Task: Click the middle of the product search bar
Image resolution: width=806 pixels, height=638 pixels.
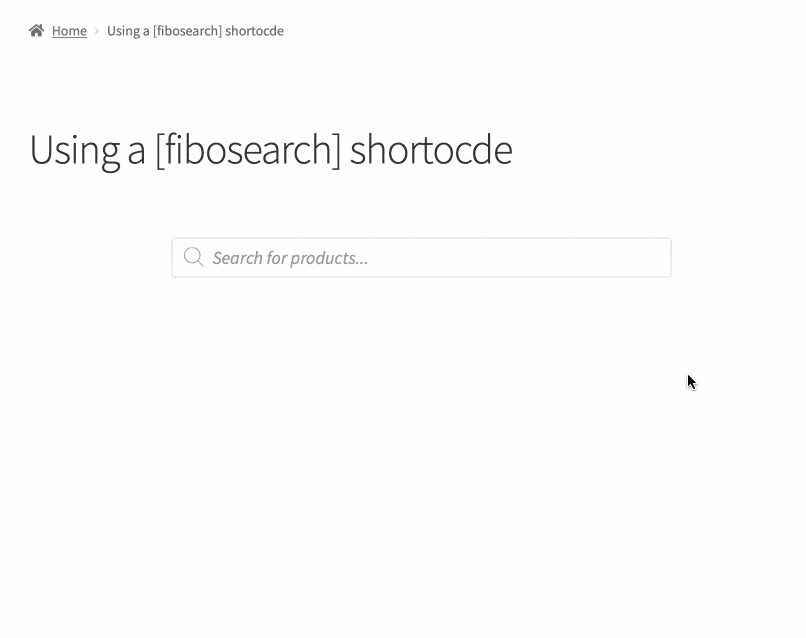Action: 421,258
